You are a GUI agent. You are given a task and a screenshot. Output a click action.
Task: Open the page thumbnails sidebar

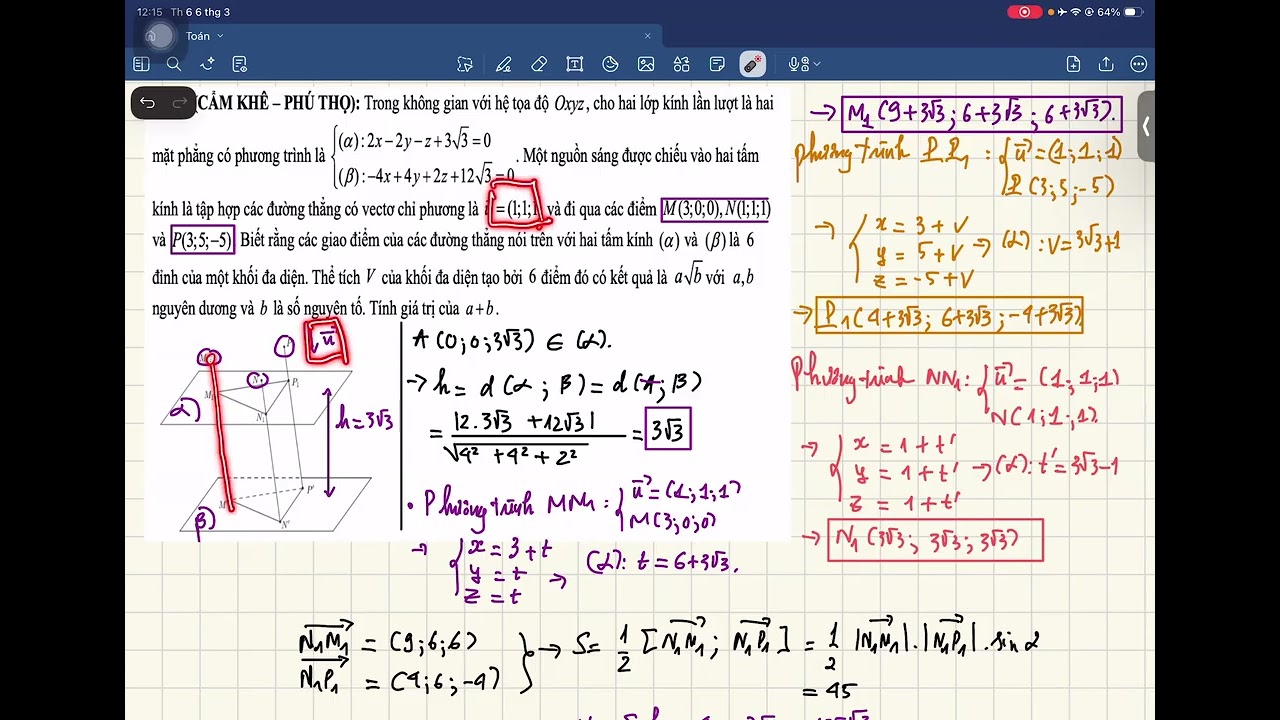[x=141, y=64]
